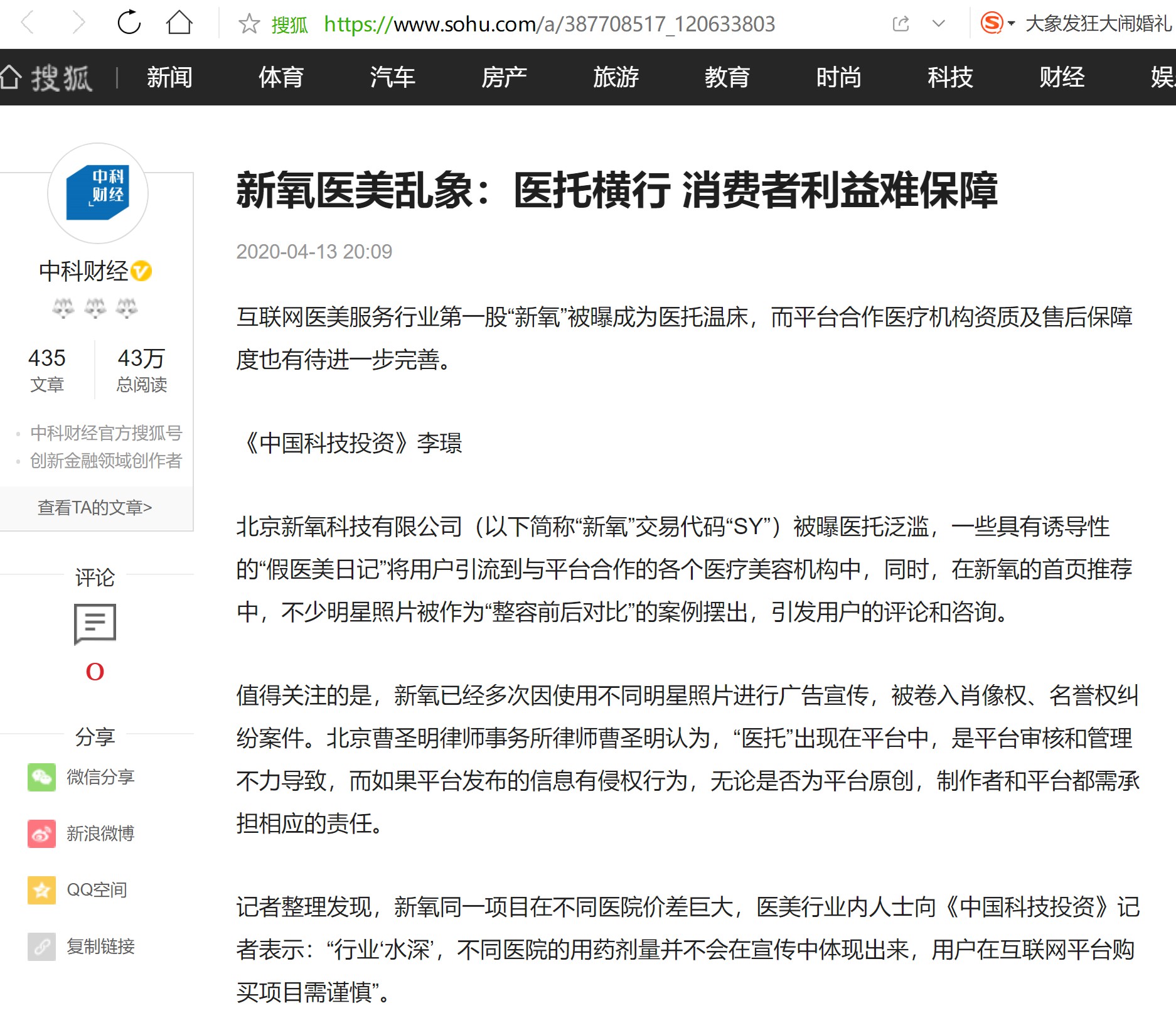
Task: Click the yellow verified badge
Action: 141,271
